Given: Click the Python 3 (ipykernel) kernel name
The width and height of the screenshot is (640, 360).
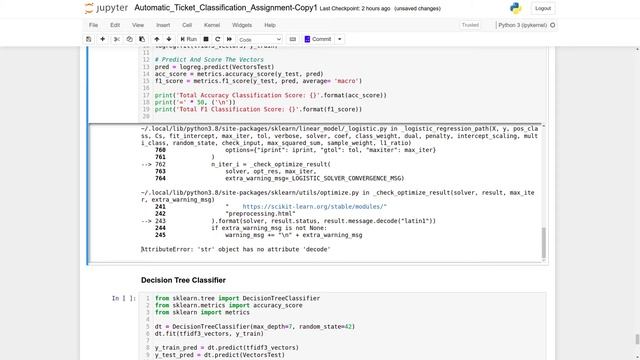Looking at the screenshot, I should pyautogui.click(x=522, y=25).
